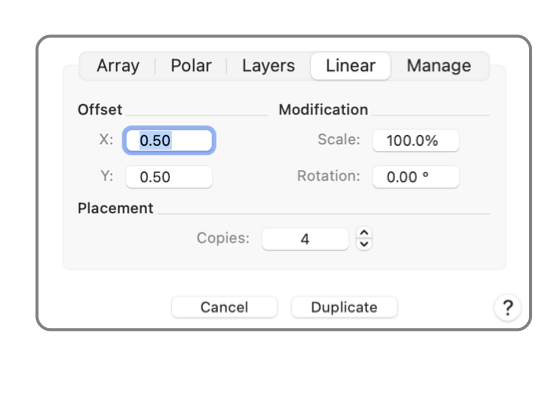
Task: Switch to the Polar tab
Action: coord(191,66)
